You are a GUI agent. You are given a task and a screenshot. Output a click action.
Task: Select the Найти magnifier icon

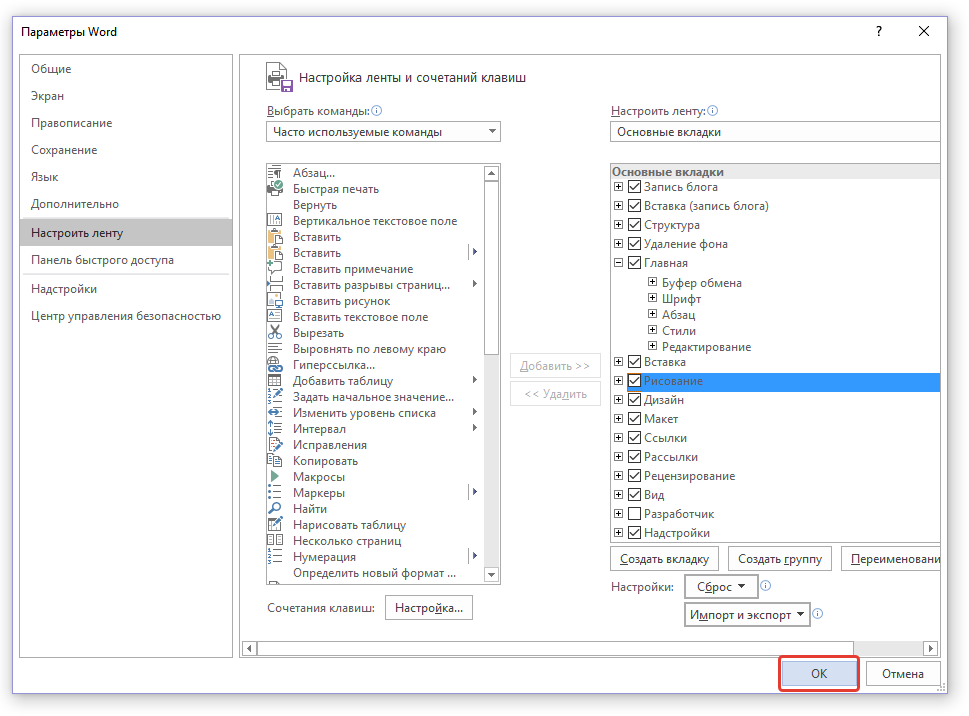[x=275, y=509]
